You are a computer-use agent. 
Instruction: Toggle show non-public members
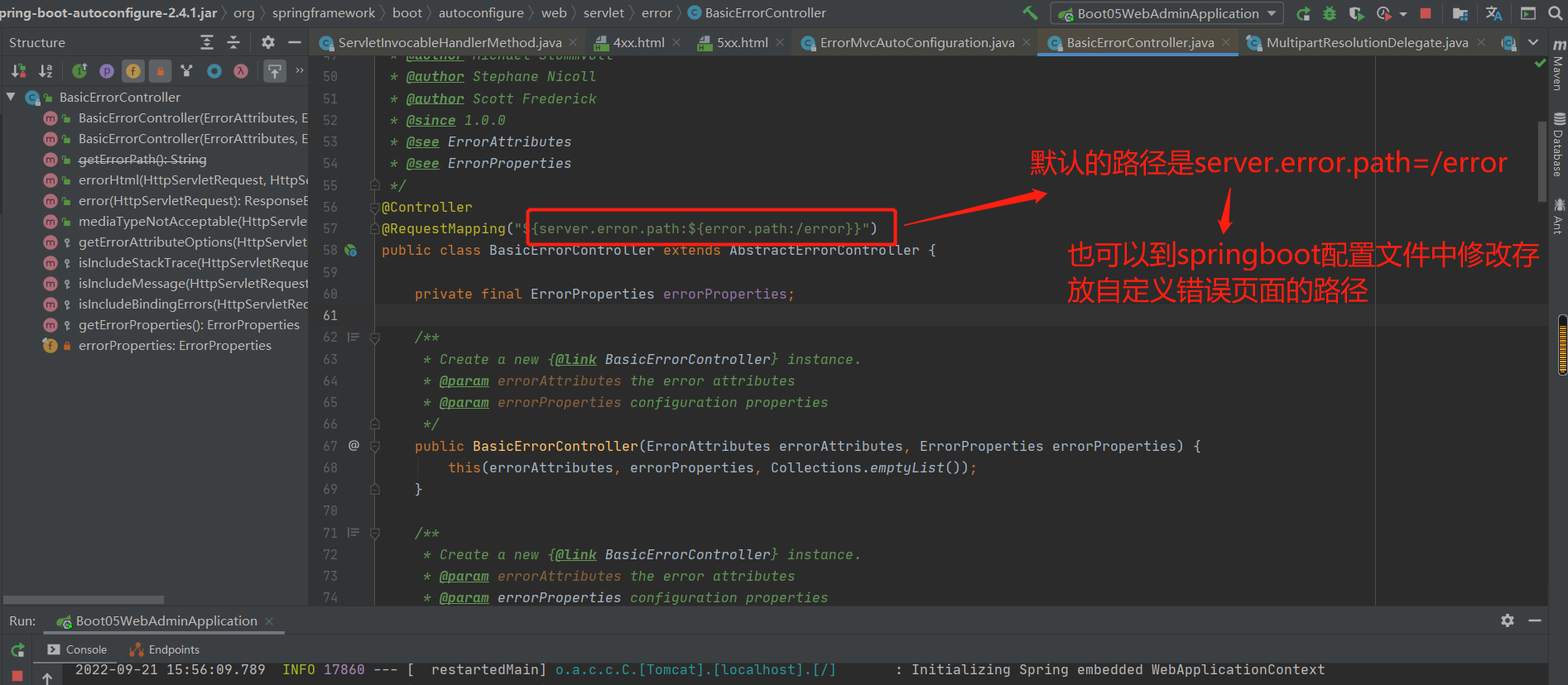click(x=160, y=71)
